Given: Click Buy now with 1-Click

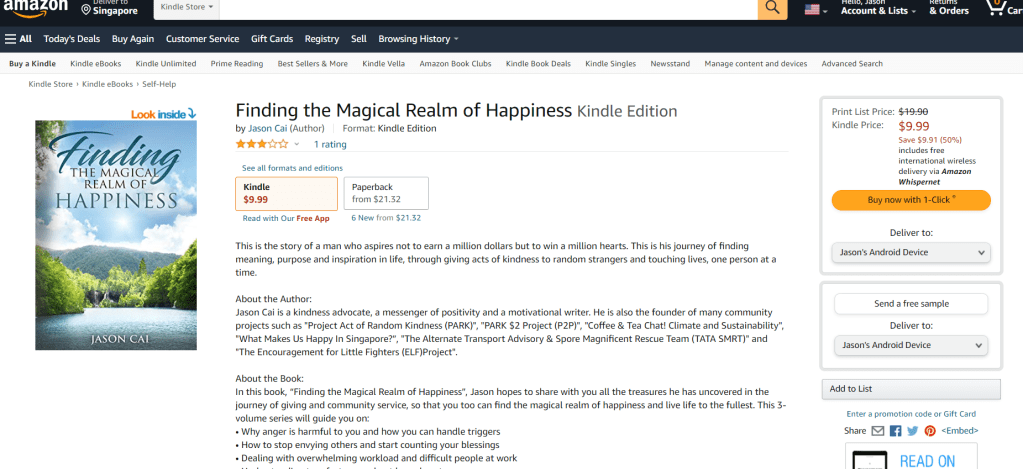Looking at the screenshot, I should pyautogui.click(x=911, y=200).
